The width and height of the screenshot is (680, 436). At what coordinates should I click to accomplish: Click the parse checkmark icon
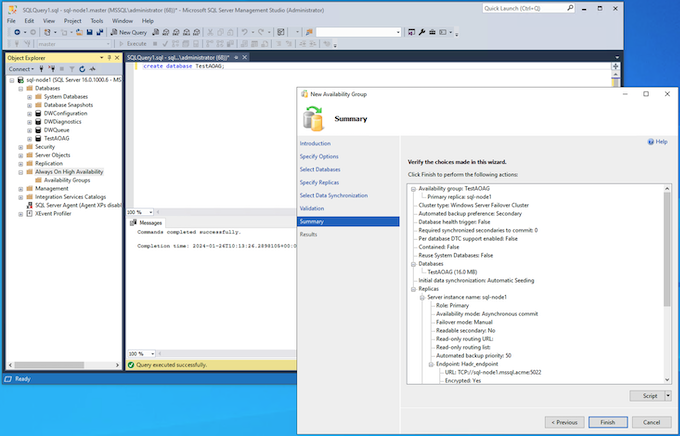(165, 44)
